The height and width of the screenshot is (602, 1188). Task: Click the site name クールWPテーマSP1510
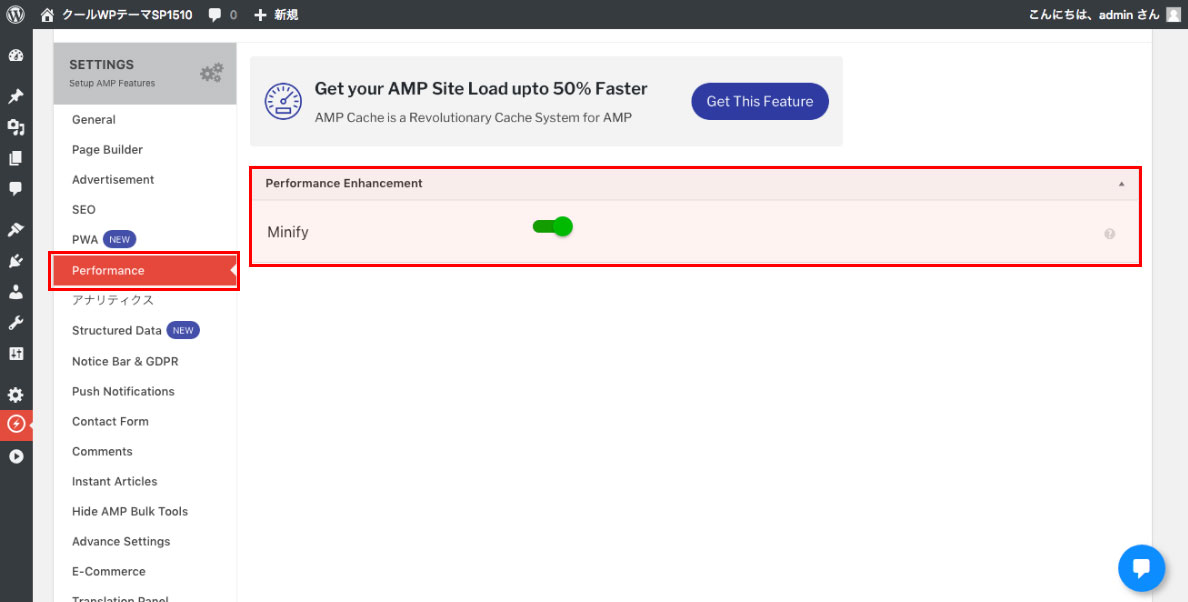[x=127, y=14]
